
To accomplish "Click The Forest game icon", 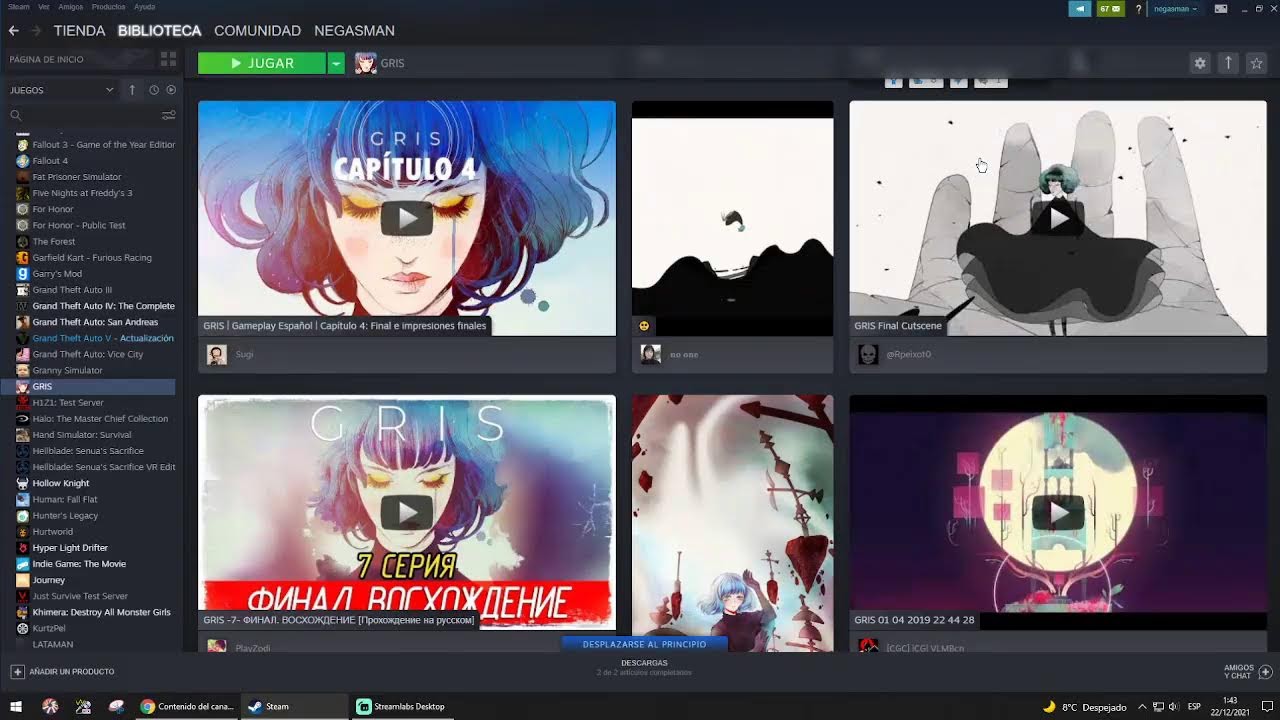I will point(23,241).
